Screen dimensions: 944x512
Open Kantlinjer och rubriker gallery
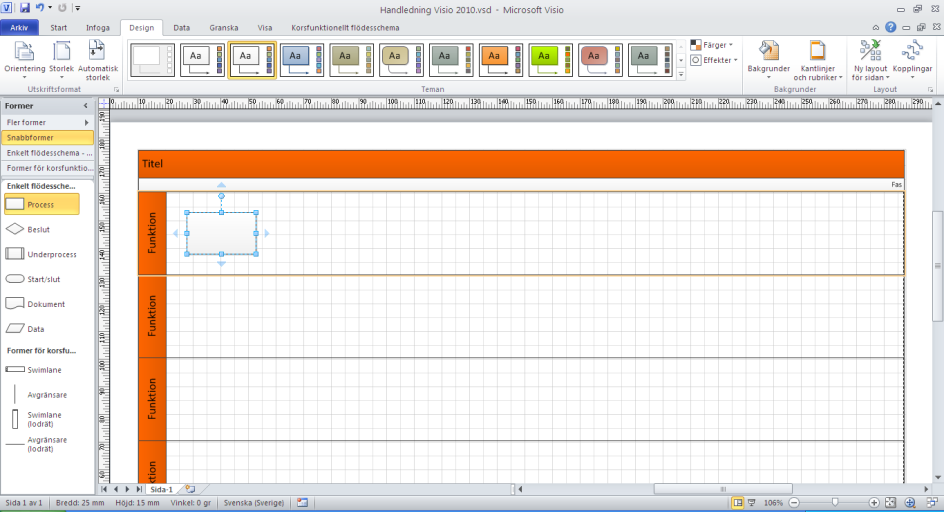(818, 60)
